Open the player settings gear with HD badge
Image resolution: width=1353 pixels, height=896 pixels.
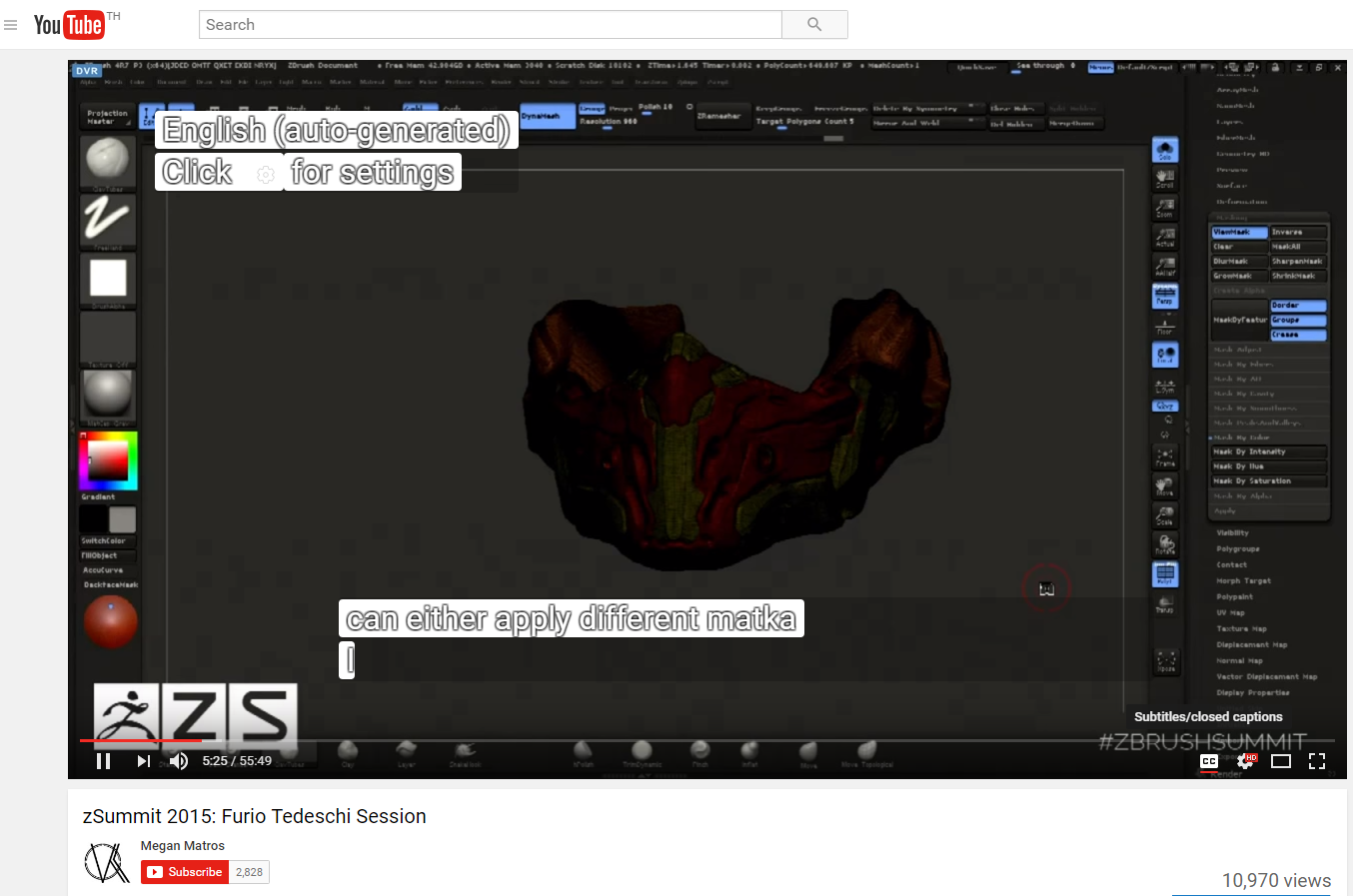[x=1246, y=761]
